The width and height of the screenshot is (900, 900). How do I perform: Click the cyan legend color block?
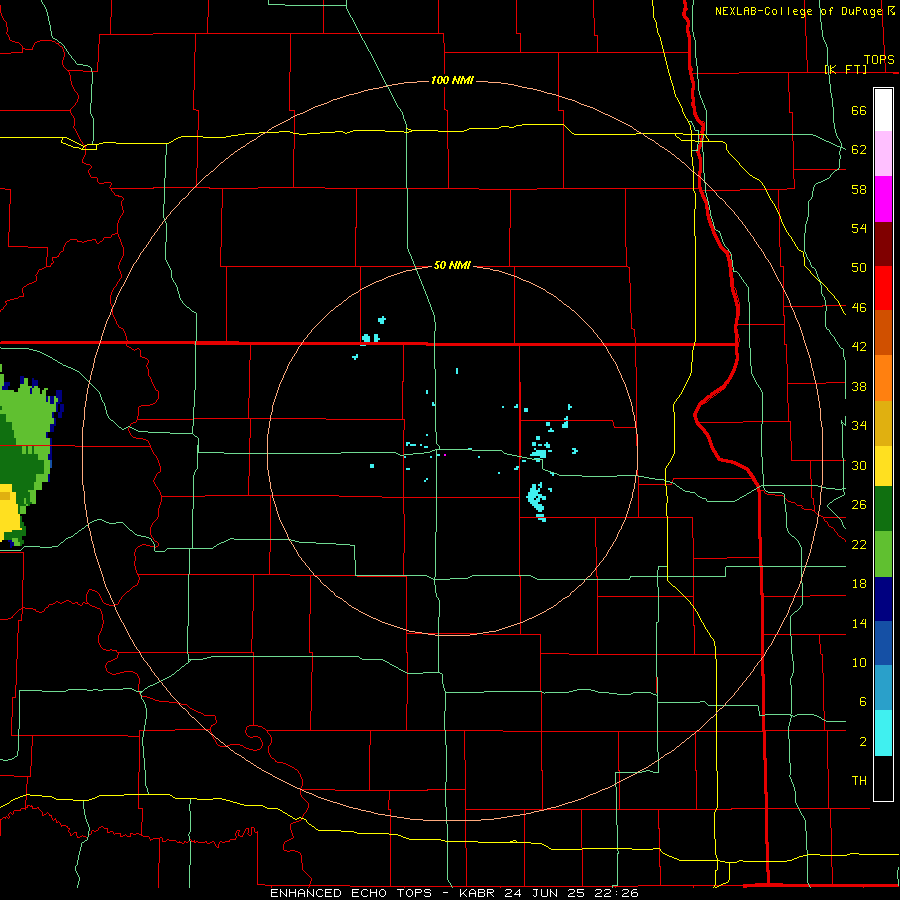883,733
